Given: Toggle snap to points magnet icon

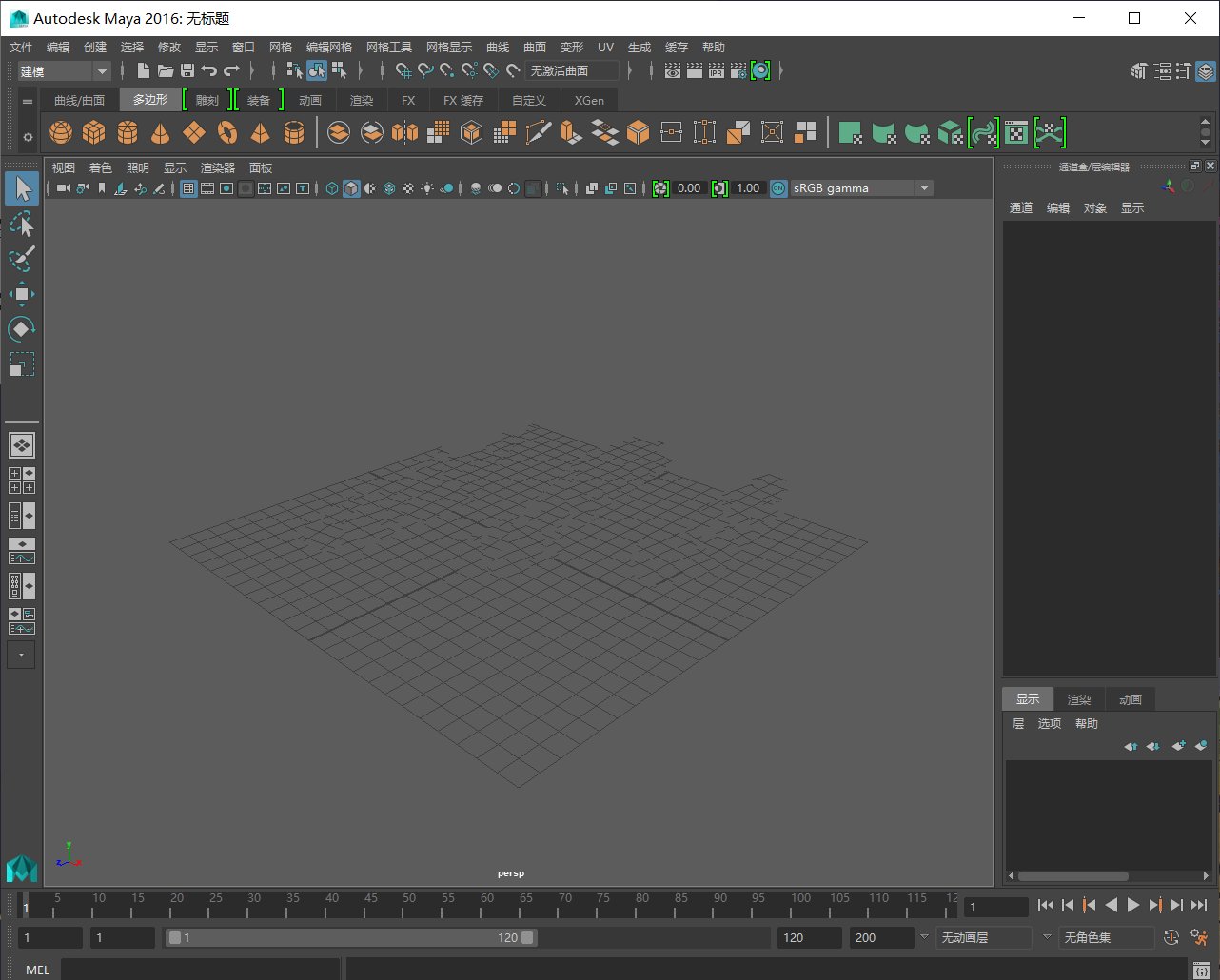Looking at the screenshot, I should [x=447, y=70].
